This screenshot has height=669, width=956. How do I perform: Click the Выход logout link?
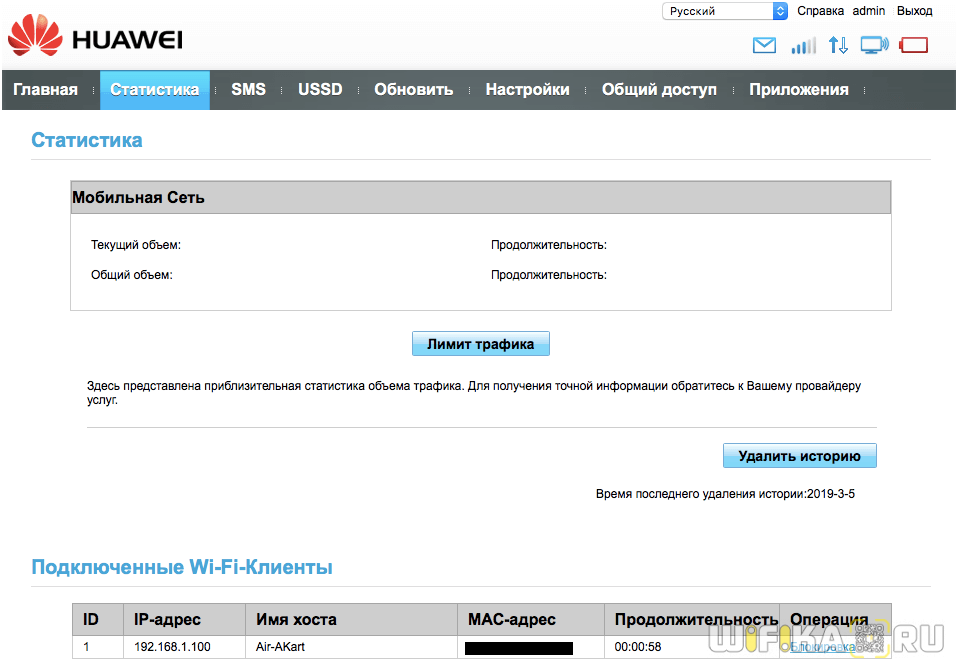[x=914, y=11]
